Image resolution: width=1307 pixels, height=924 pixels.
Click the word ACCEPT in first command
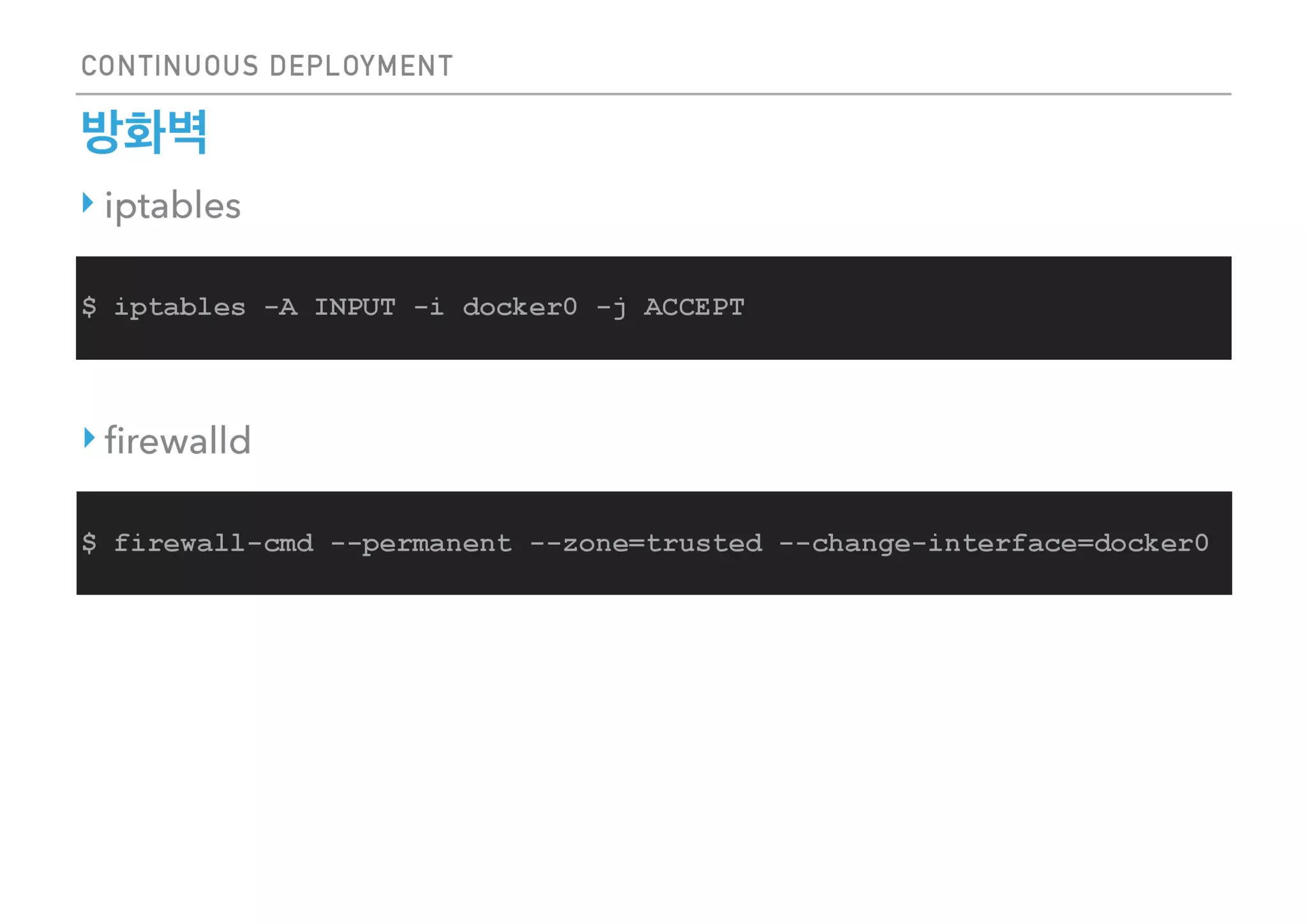point(694,307)
